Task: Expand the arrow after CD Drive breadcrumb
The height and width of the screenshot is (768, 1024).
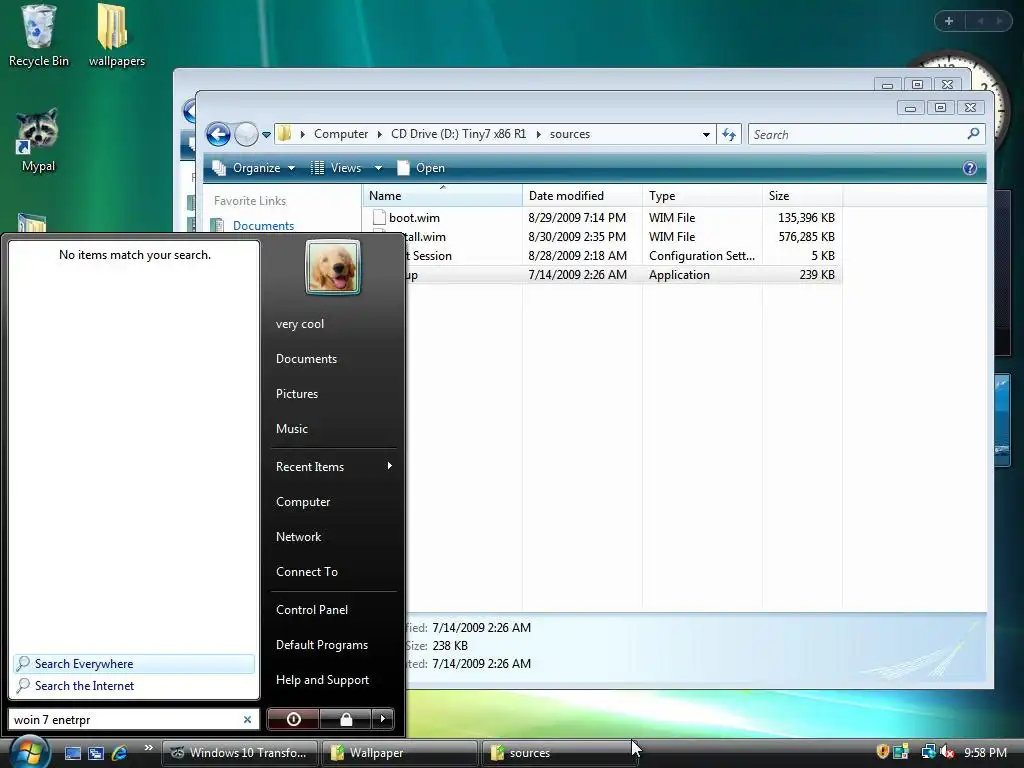Action: coord(538,134)
